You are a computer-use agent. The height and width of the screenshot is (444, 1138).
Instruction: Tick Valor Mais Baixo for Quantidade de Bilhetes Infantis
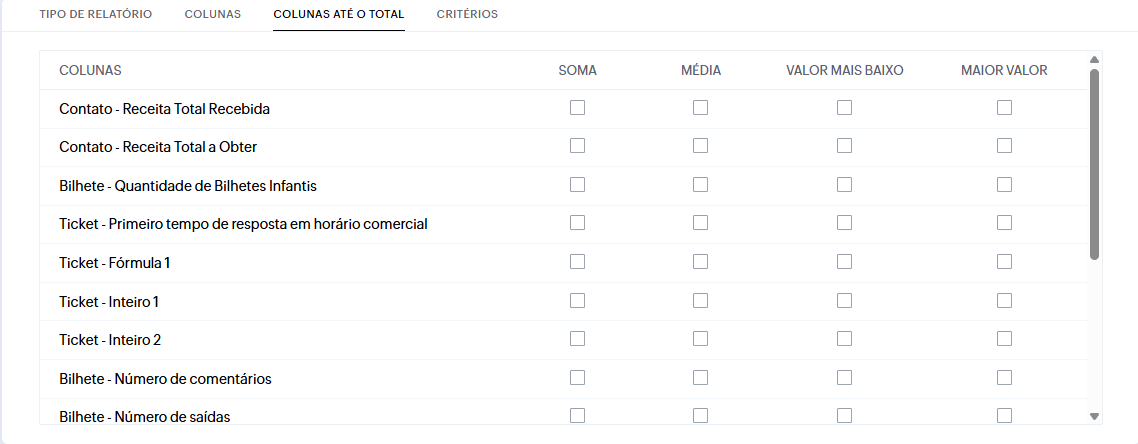pos(844,185)
